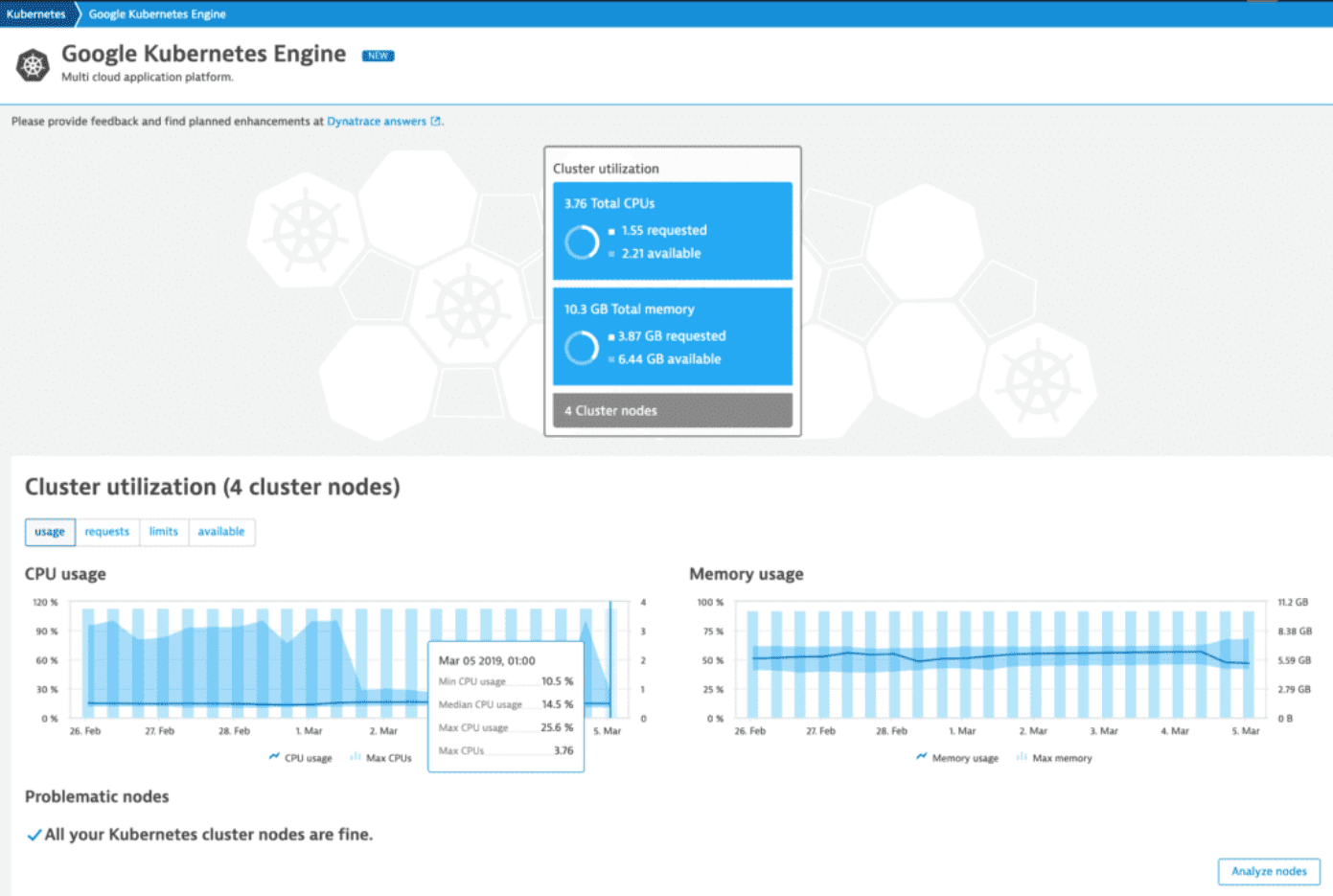Click the Mar 05 2019 CPU chart marker
This screenshot has height=896, width=1333.
pyautogui.click(x=610, y=659)
